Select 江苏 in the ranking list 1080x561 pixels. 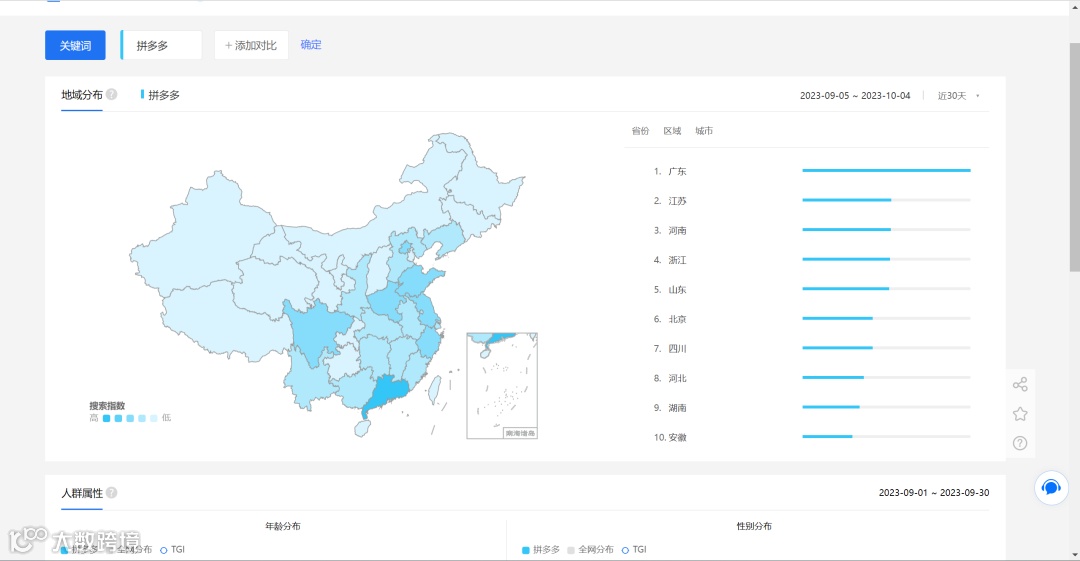[677, 201]
